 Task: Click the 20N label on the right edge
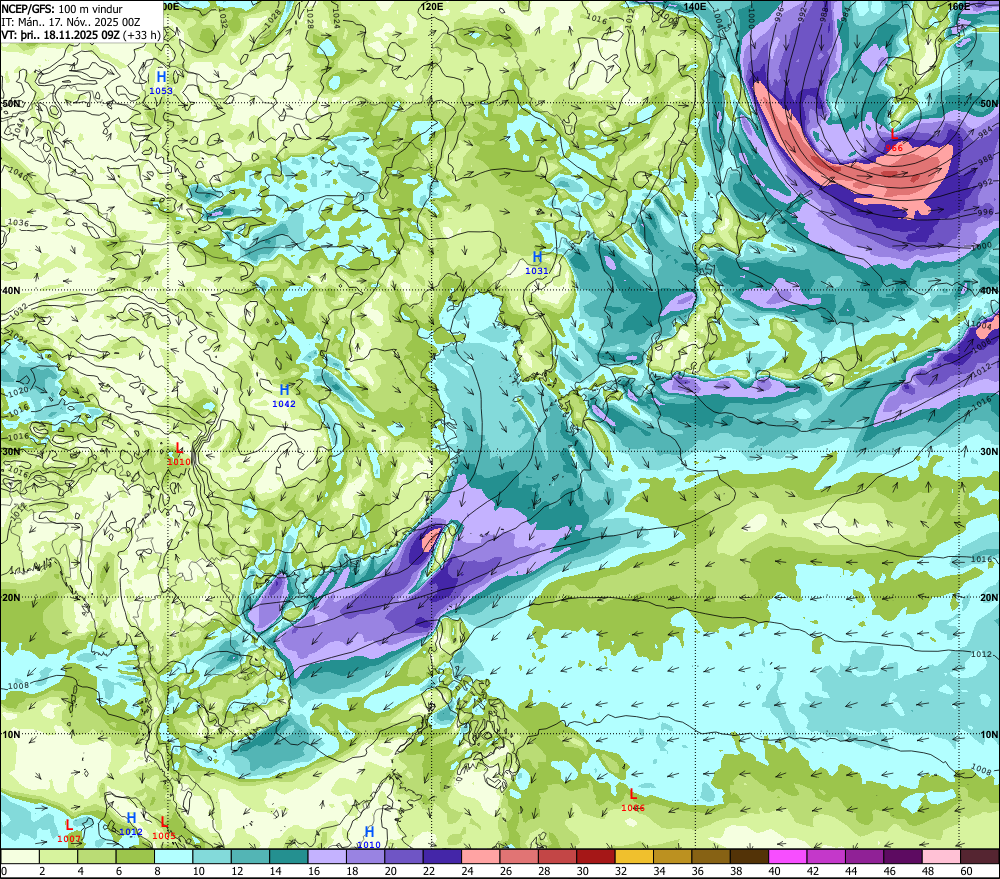[x=989, y=598]
